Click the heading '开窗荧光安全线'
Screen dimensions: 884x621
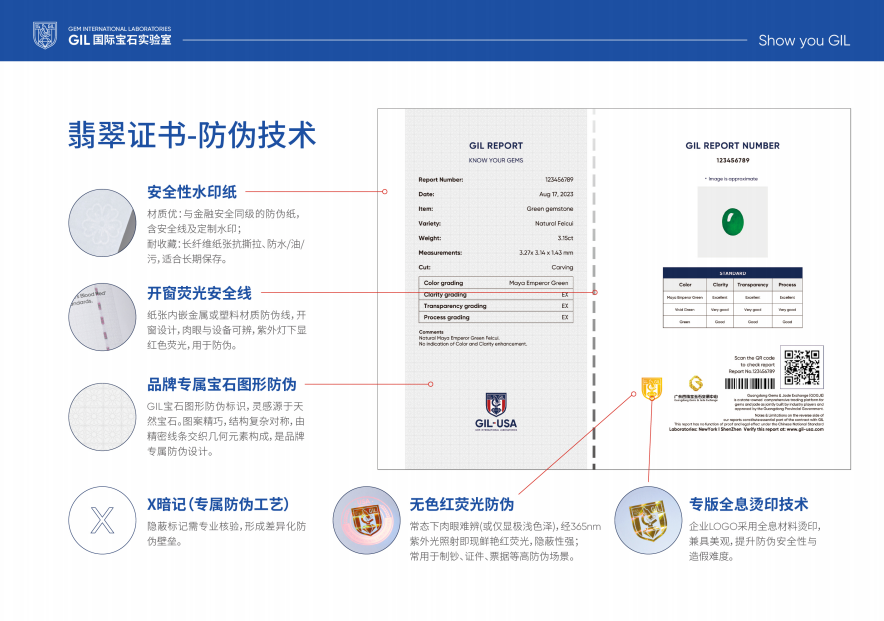(199, 293)
